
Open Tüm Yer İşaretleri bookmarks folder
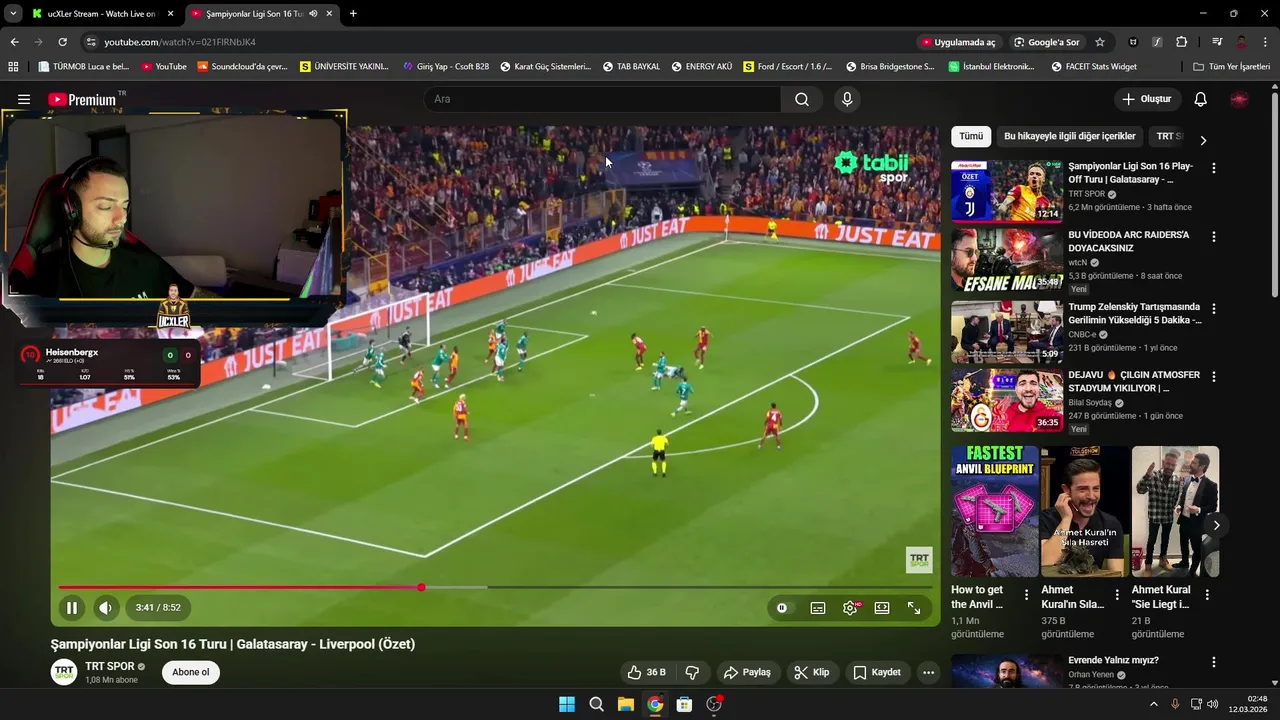click(1231, 67)
